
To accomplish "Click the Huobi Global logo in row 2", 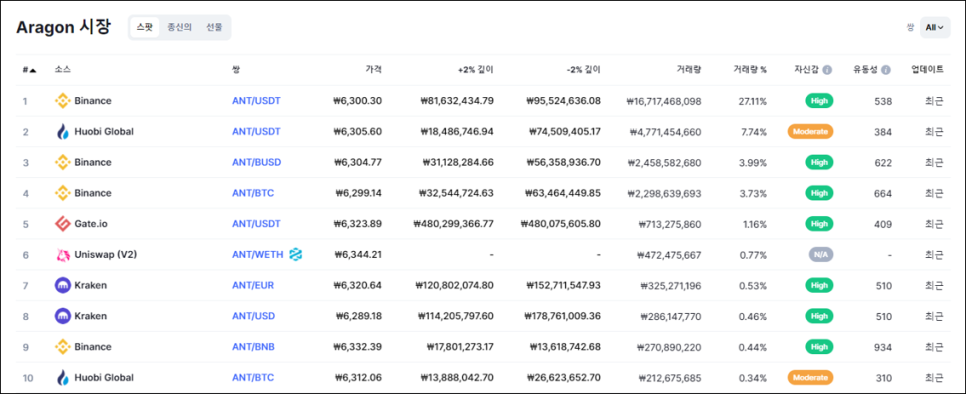I will [62, 132].
